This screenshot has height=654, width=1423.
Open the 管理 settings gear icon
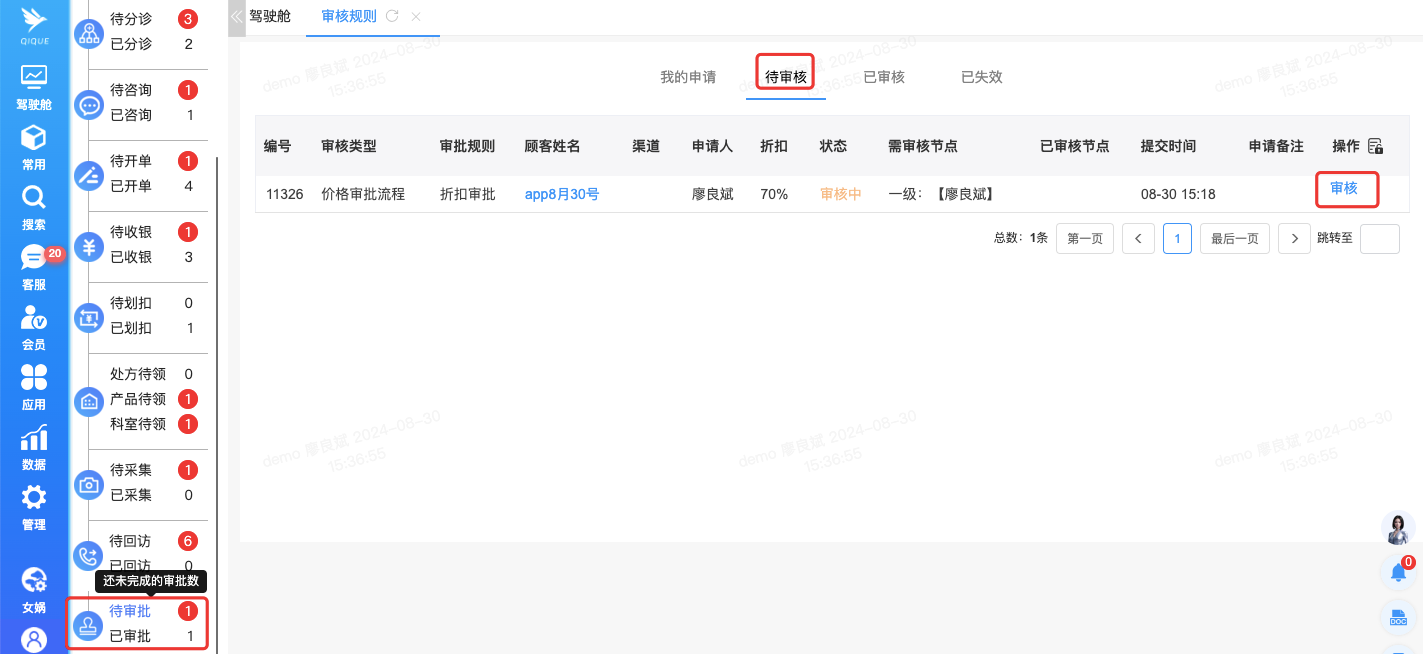[x=33, y=498]
